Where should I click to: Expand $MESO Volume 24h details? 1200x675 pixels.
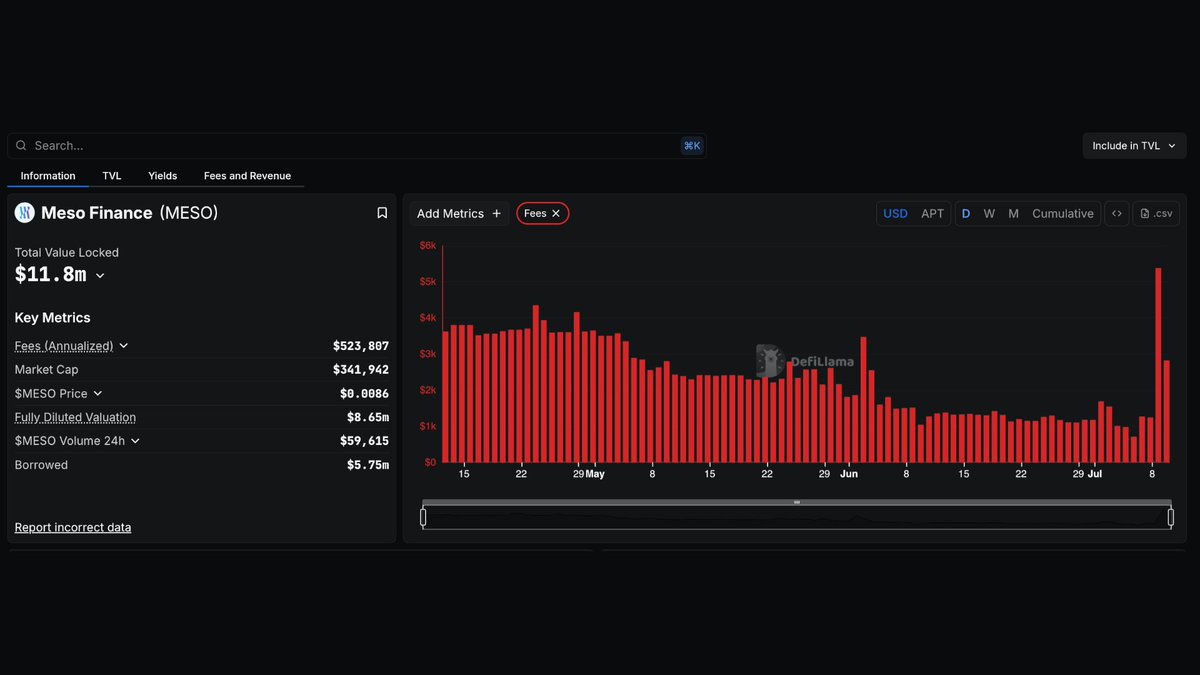coord(135,441)
